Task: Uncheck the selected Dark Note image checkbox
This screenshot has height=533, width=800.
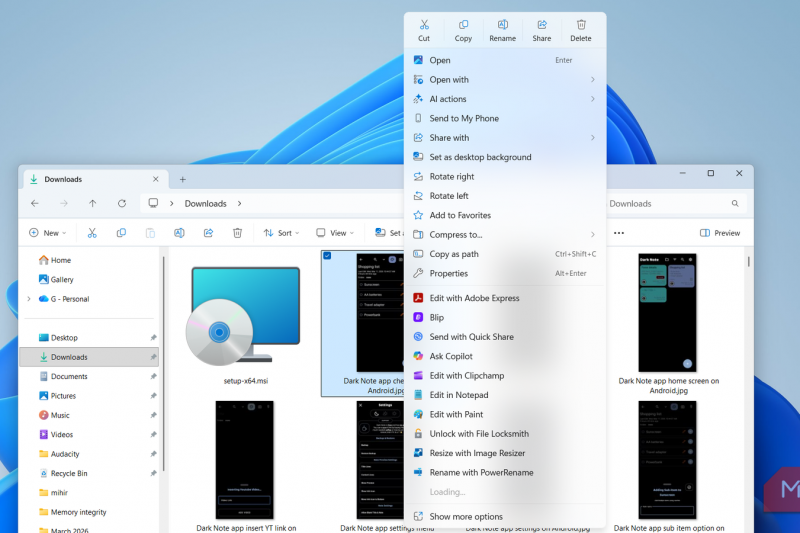Action: click(x=327, y=256)
